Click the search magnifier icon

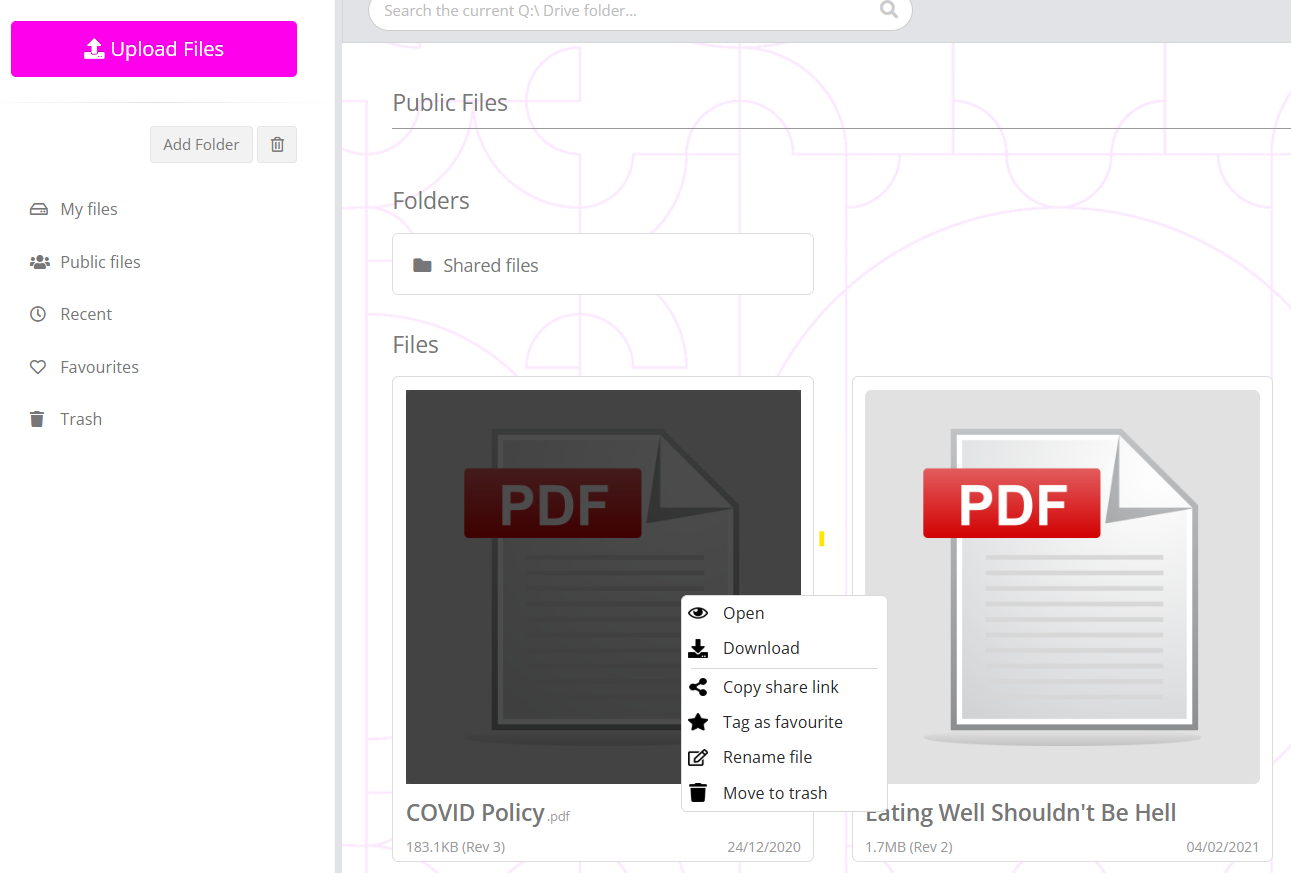[888, 11]
